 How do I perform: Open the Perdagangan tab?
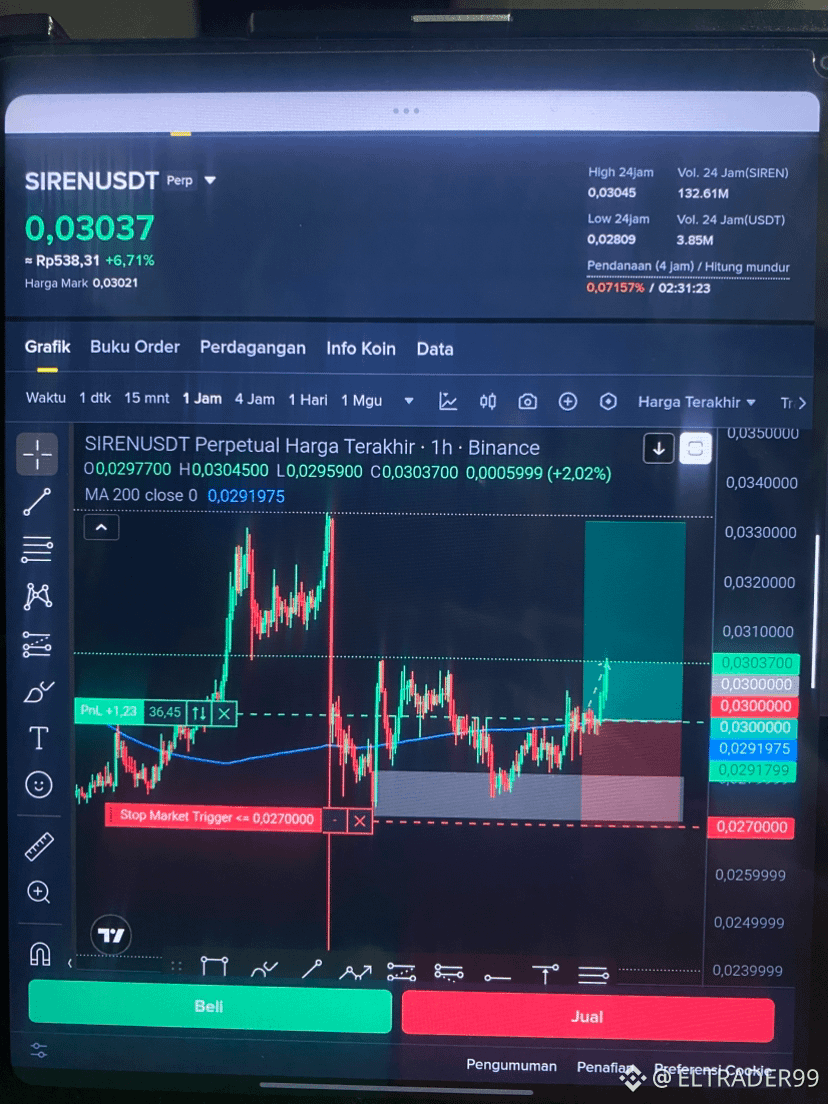tap(253, 348)
